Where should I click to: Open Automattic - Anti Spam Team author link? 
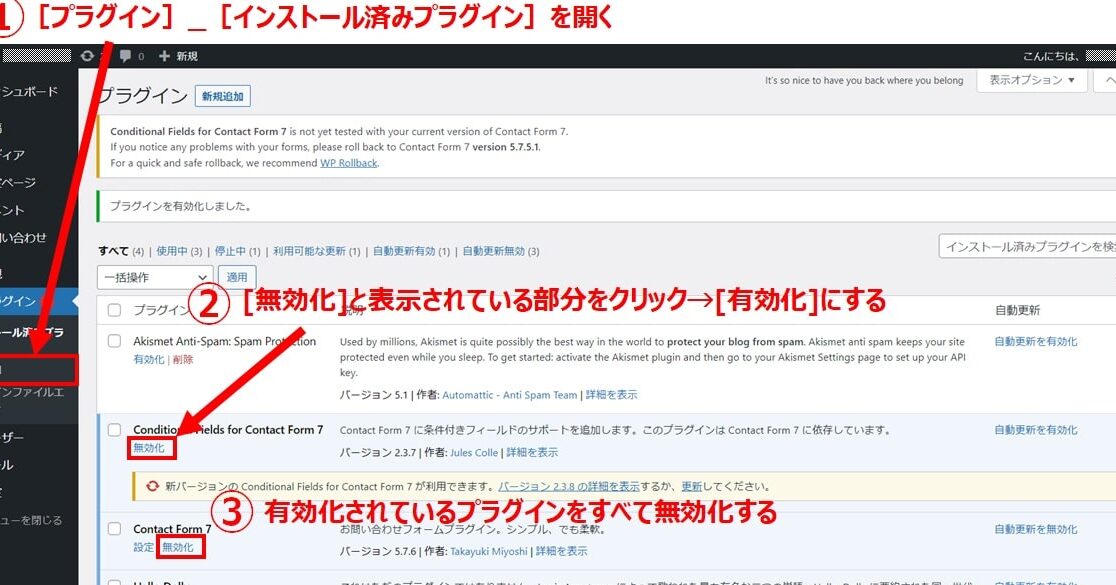point(510,394)
